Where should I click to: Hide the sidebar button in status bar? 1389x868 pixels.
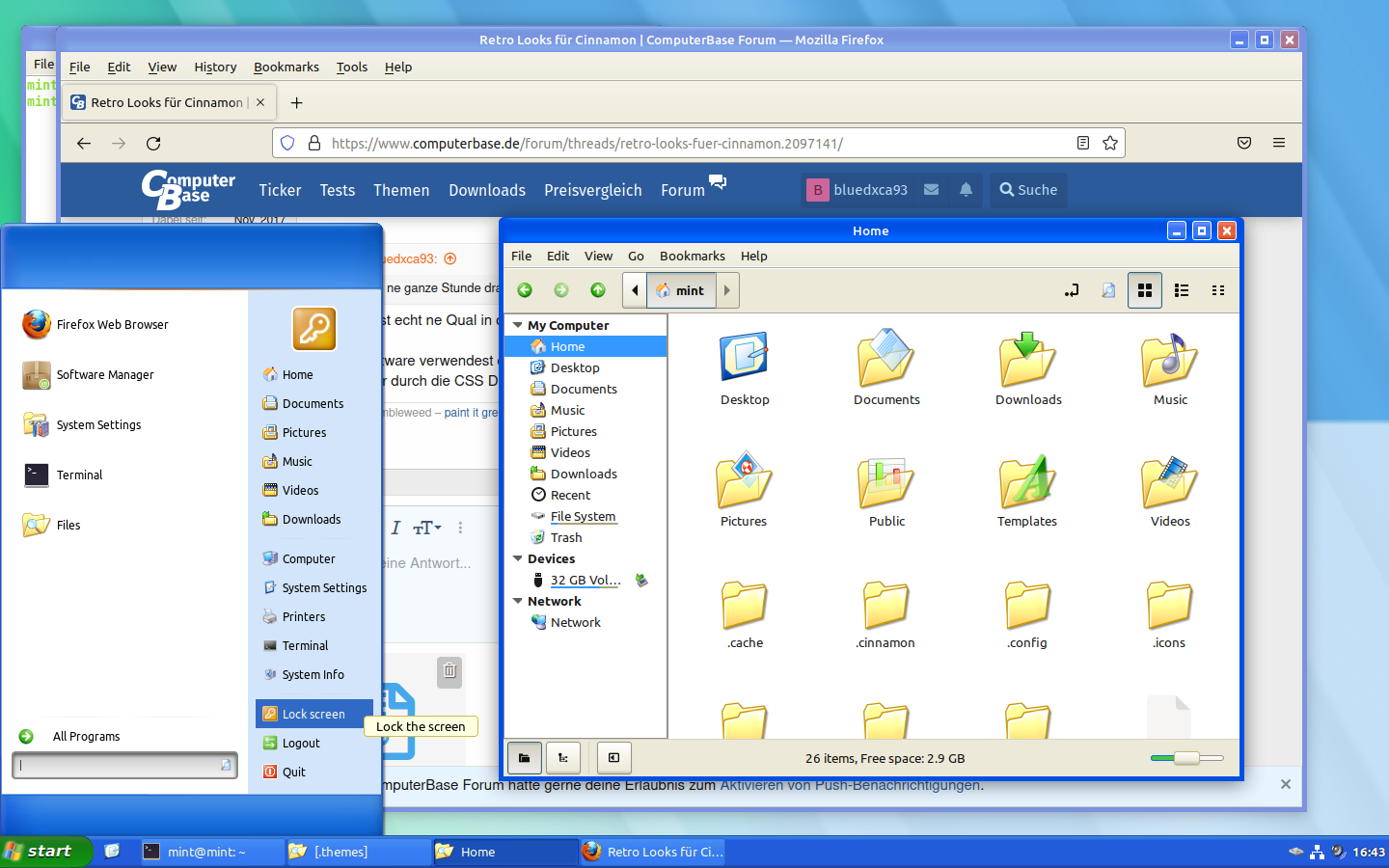click(614, 758)
